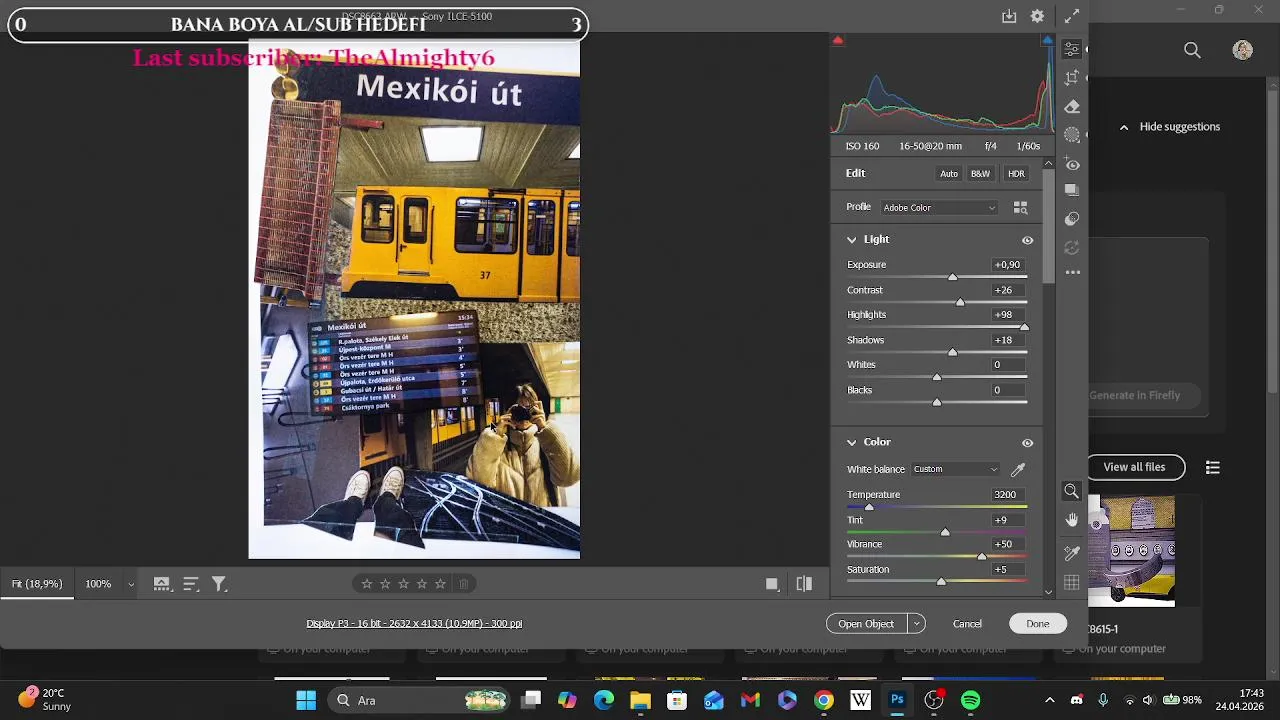Collapse the Color section
The height and width of the screenshot is (720, 1280).
(x=852, y=442)
